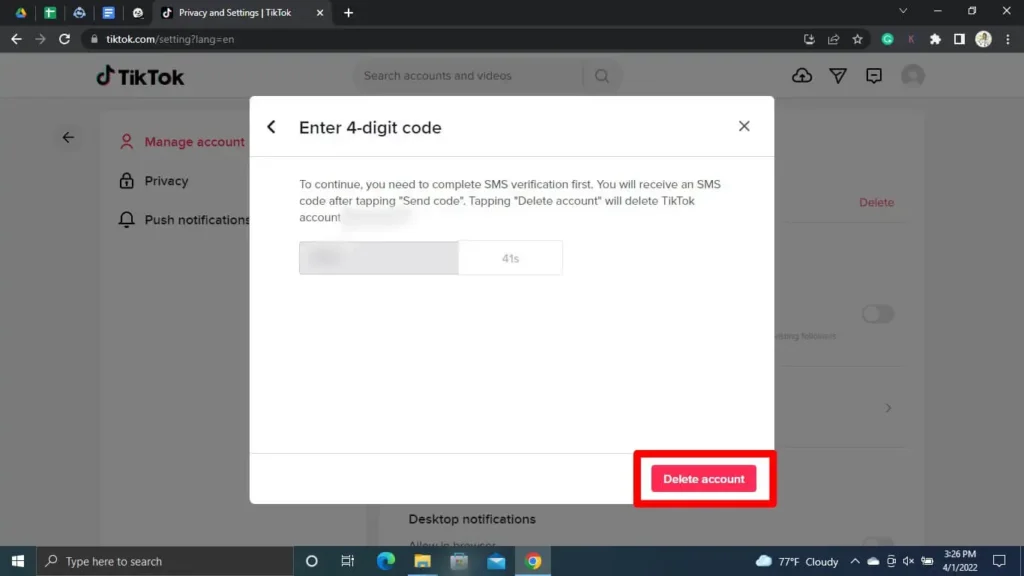This screenshot has width=1024, height=576.
Task: Open the inbox chat icon
Action: (874, 76)
